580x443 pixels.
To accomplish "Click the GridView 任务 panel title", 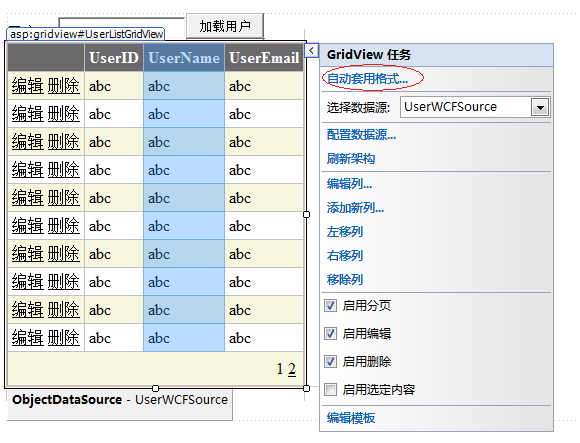I will (x=369, y=55).
